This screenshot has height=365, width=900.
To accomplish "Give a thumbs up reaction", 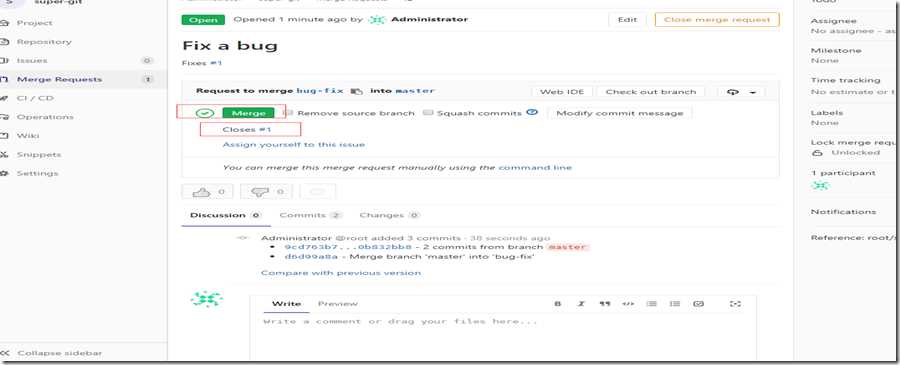I will [208, 192].
